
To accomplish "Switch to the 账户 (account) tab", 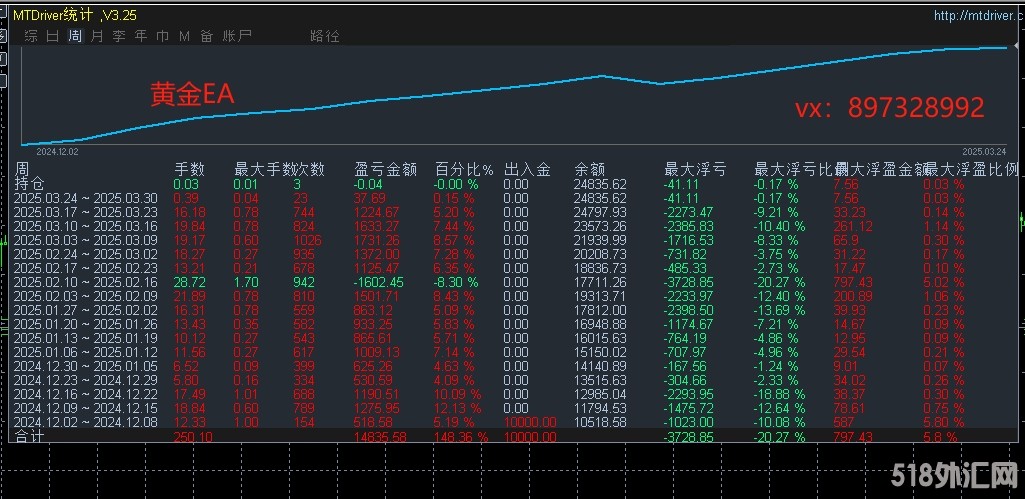I will tap(237, 36).
